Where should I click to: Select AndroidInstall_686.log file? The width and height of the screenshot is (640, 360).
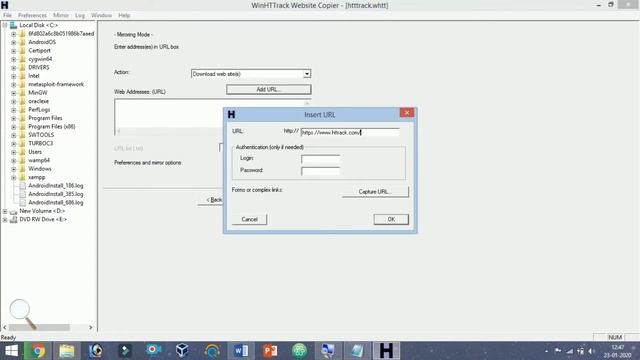pyautogui.click(x=56, y=202)
